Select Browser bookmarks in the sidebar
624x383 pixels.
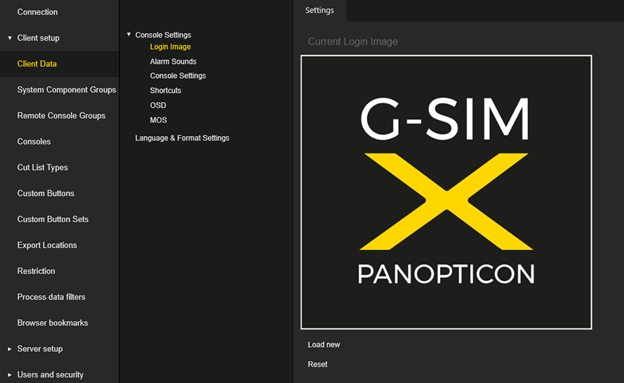(x=53, y=322)
